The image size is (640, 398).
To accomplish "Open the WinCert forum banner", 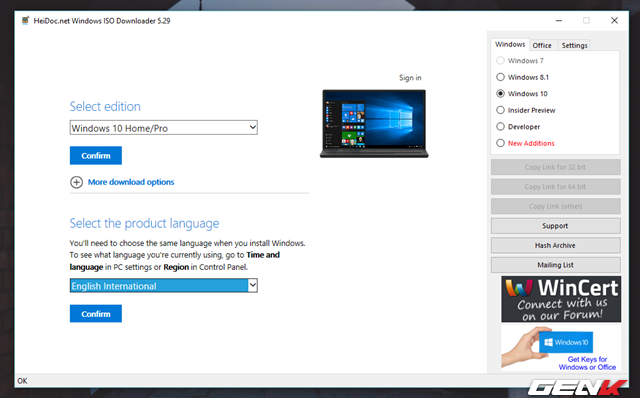I will (561, 299).
